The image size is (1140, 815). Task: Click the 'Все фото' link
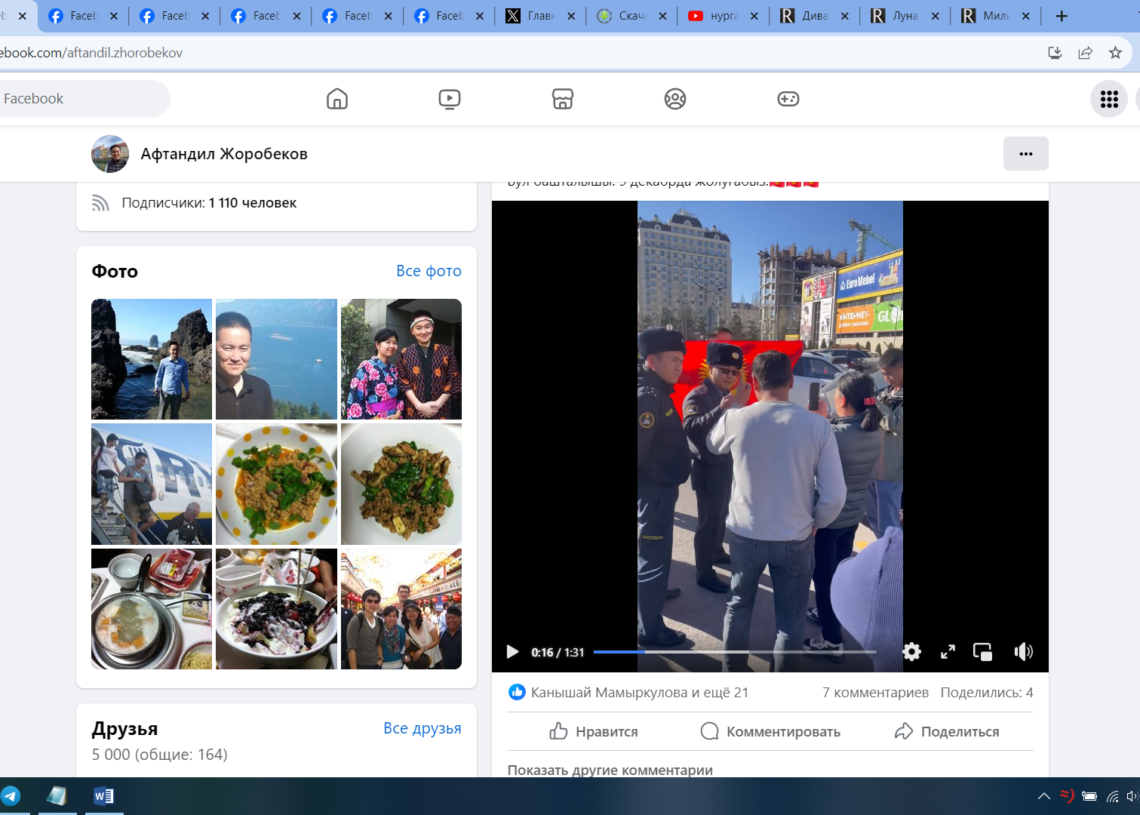coord(428,271)
